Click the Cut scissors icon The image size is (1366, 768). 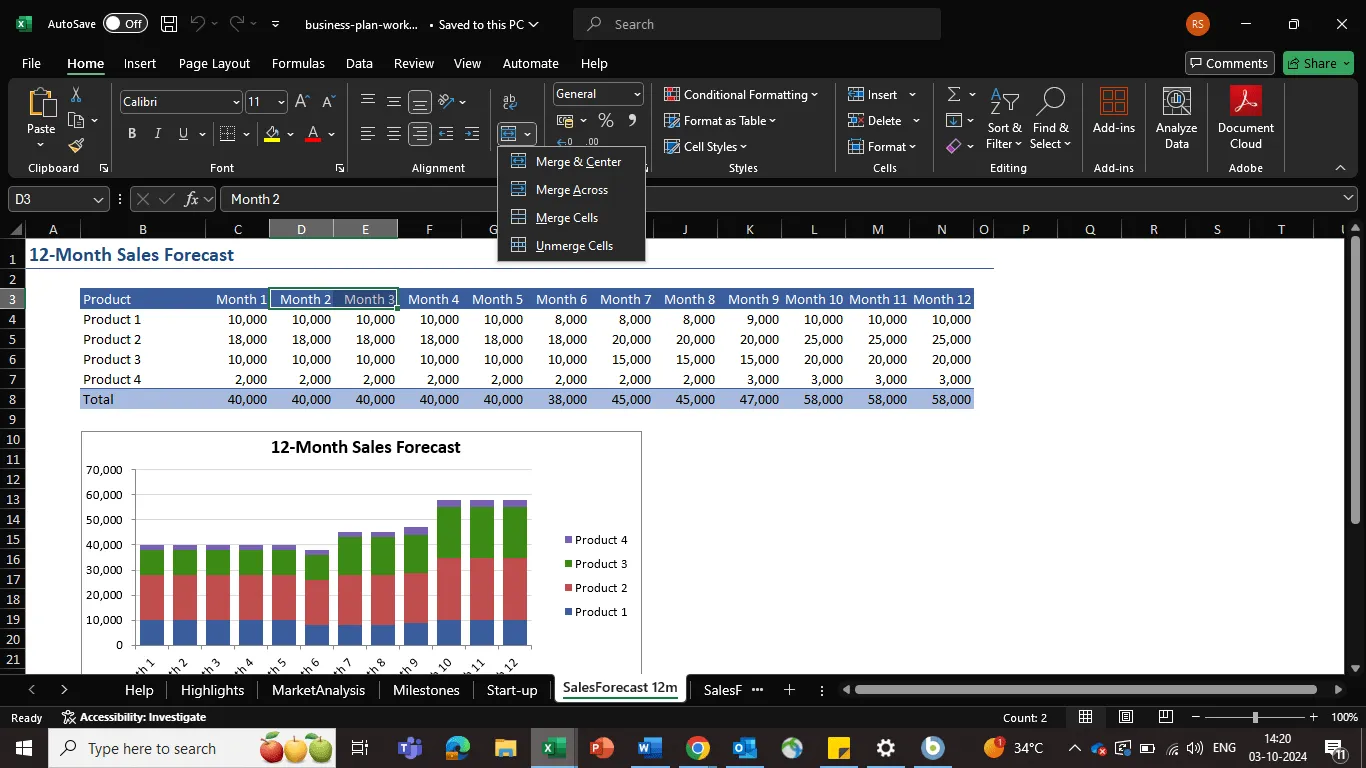[x=76, y=95]
